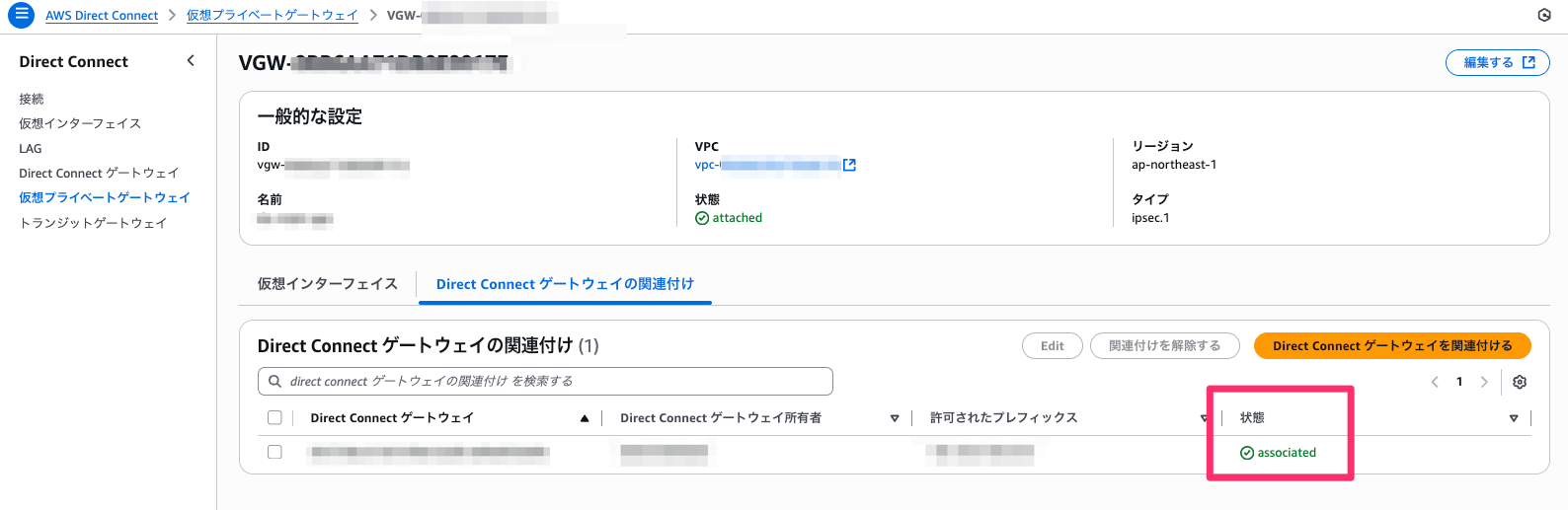Click the 関連付けを解除する button
Image resolution: width=1568 pixels, height=510 pixels.
1165,346
